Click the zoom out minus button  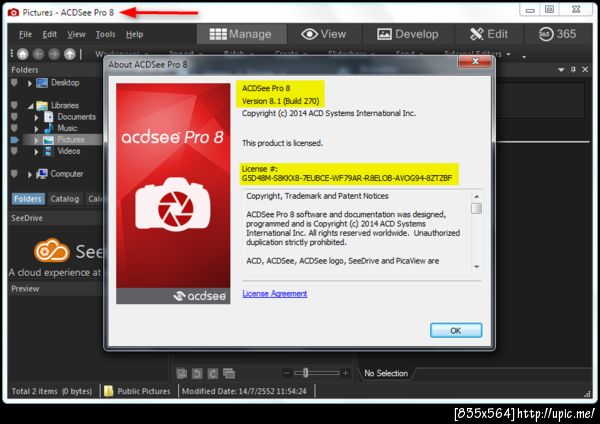(287, 373)
